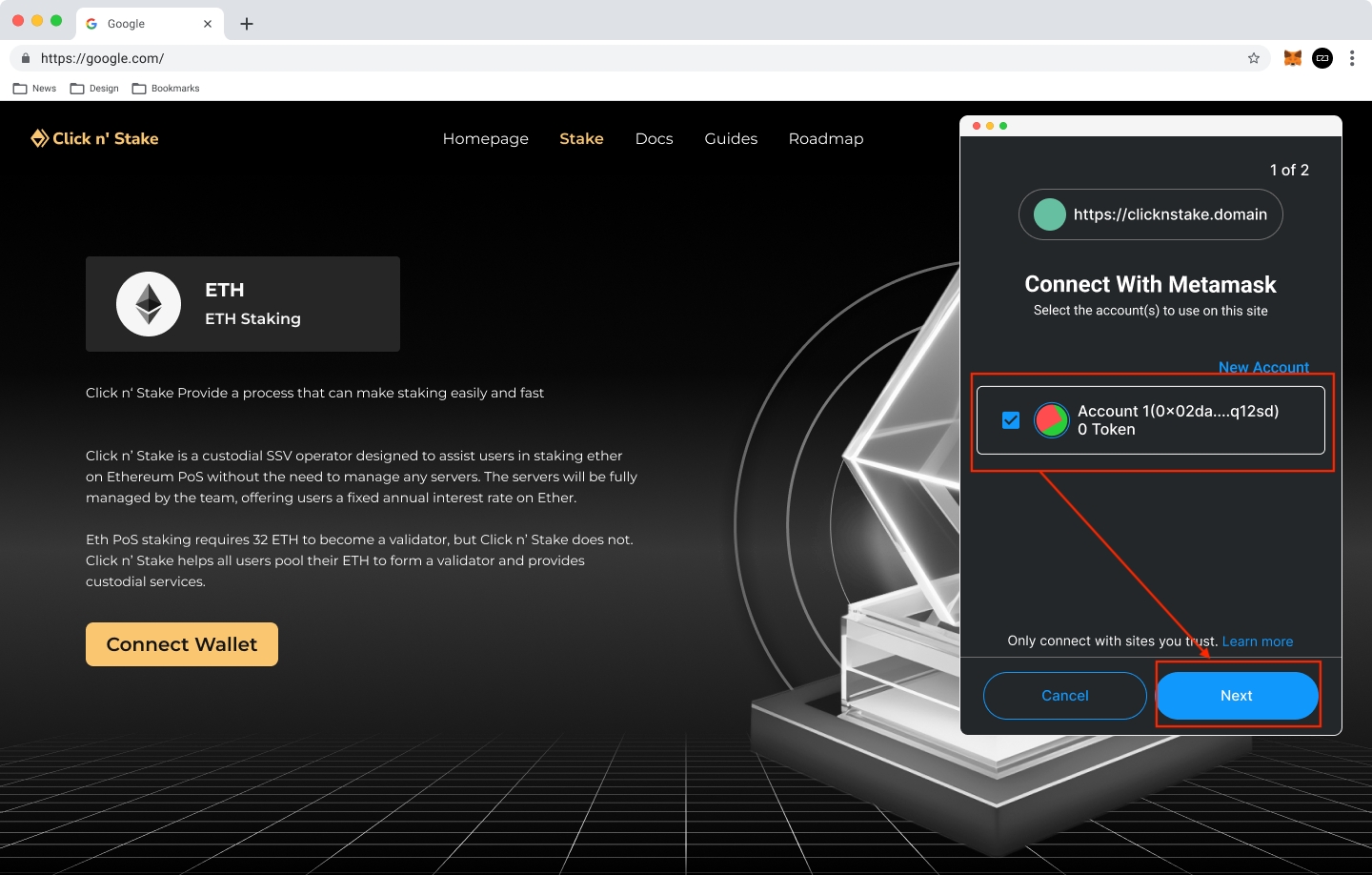This screenshot has height=875, width=1372.
Task: Click the Account 1 avatar icon
Action: tap(1052, 420)
